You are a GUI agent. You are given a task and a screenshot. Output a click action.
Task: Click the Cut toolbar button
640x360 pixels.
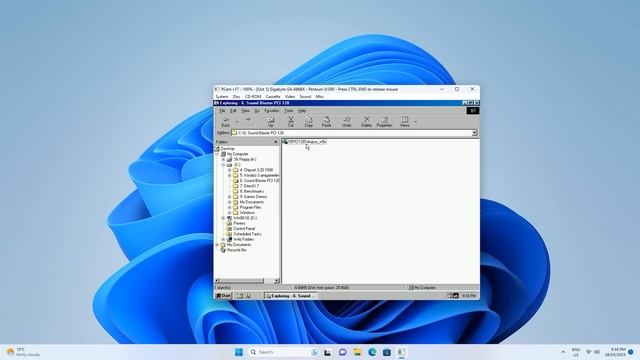(291, 122)
